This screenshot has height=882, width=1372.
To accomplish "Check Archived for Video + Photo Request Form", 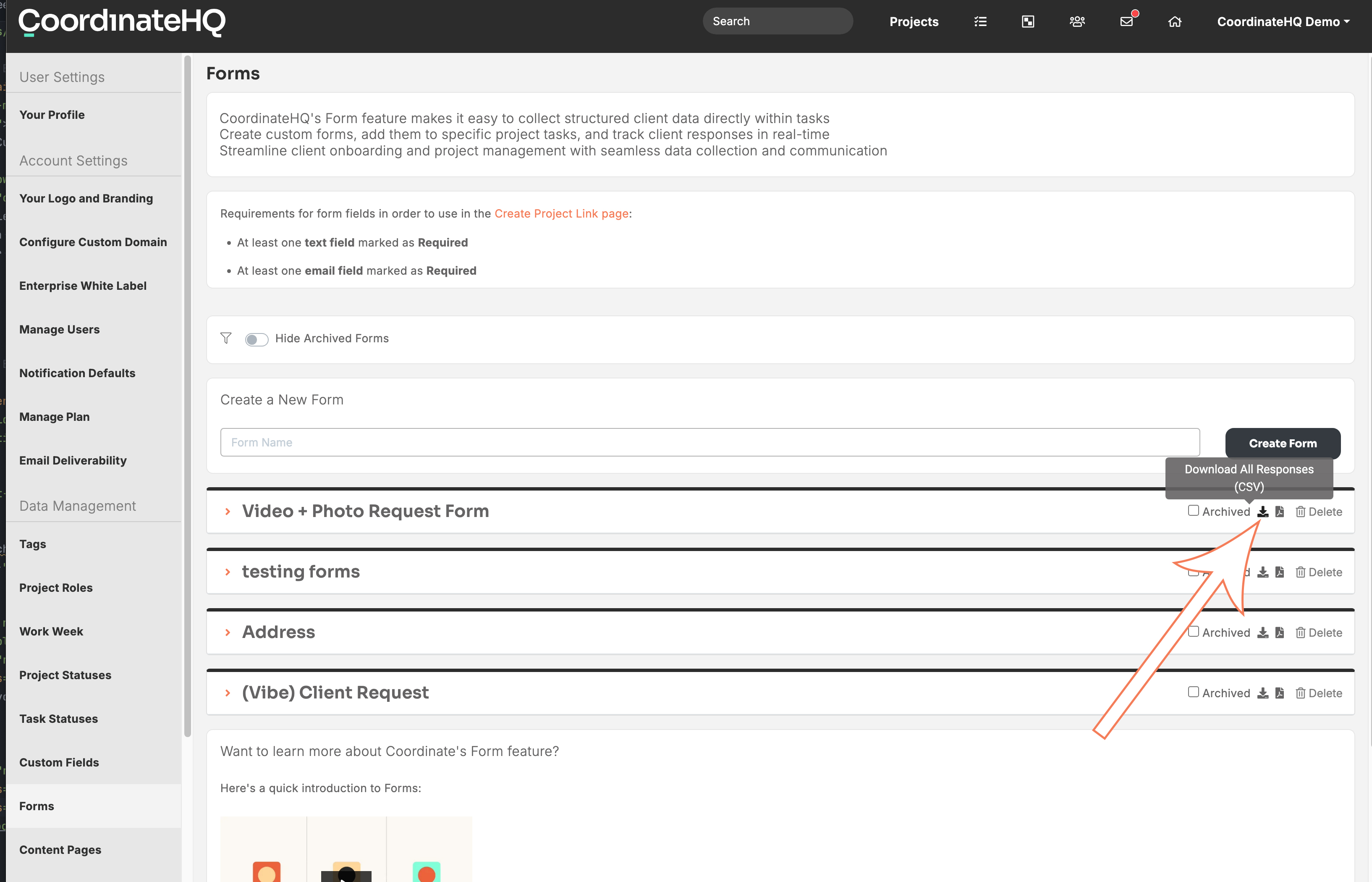I will (x=1194, y=510).
